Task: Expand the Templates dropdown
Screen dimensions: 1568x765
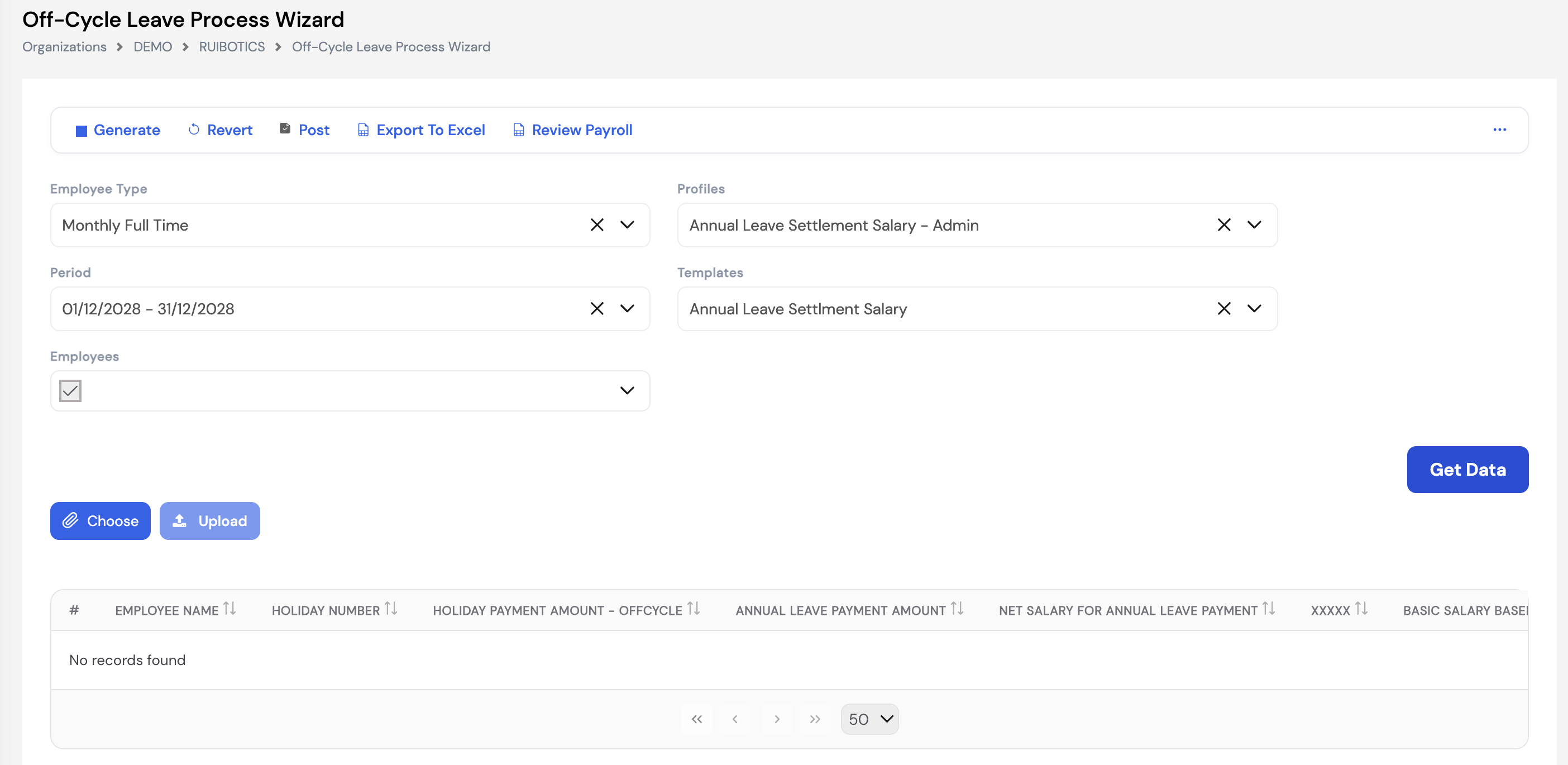Action: click(1254, 309)
